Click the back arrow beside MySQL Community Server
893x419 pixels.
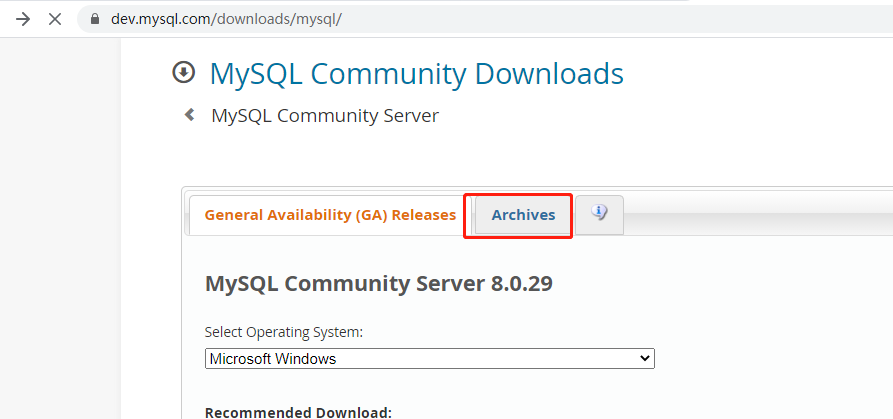189,115
